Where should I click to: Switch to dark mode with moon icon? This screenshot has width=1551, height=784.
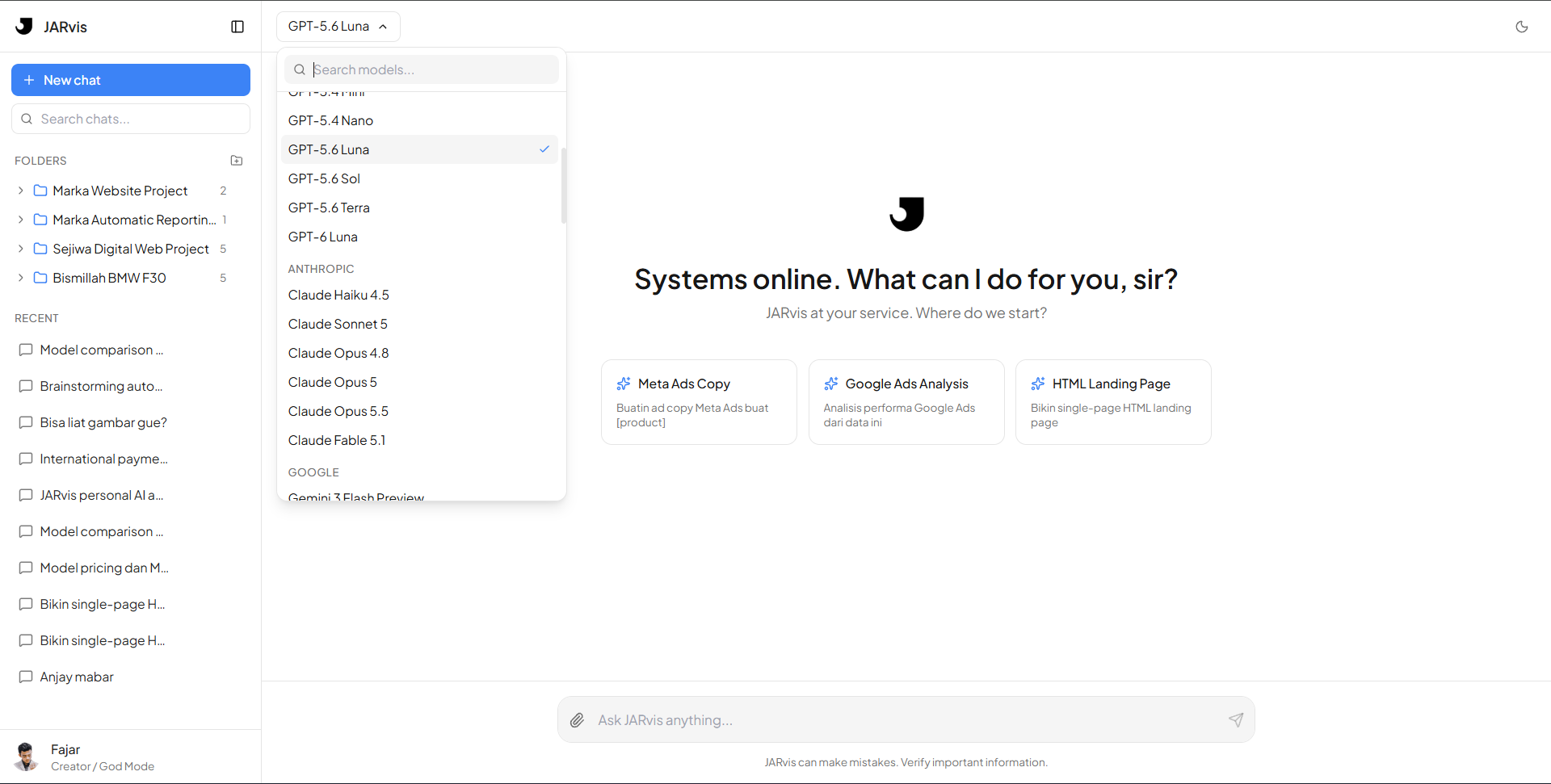1522,27
